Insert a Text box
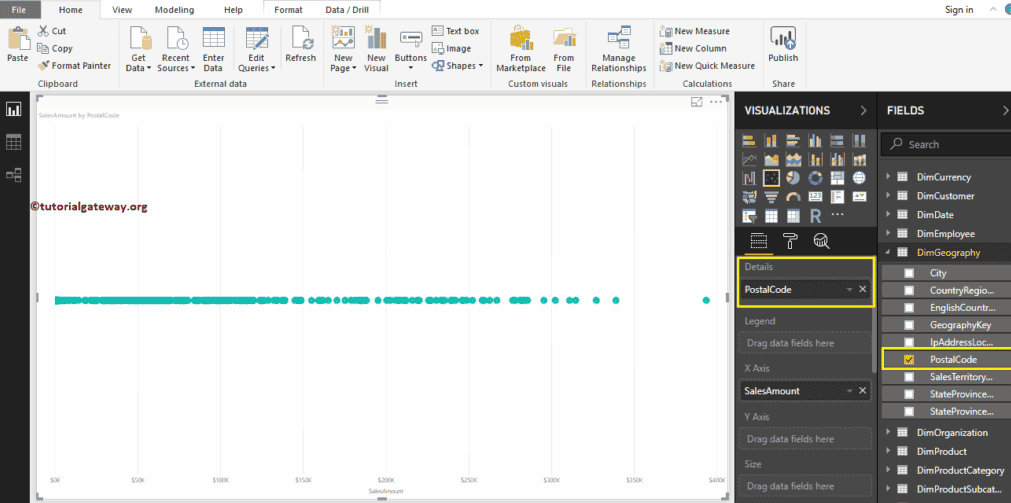Viewport: 1011px width, 503px height. 455,31
